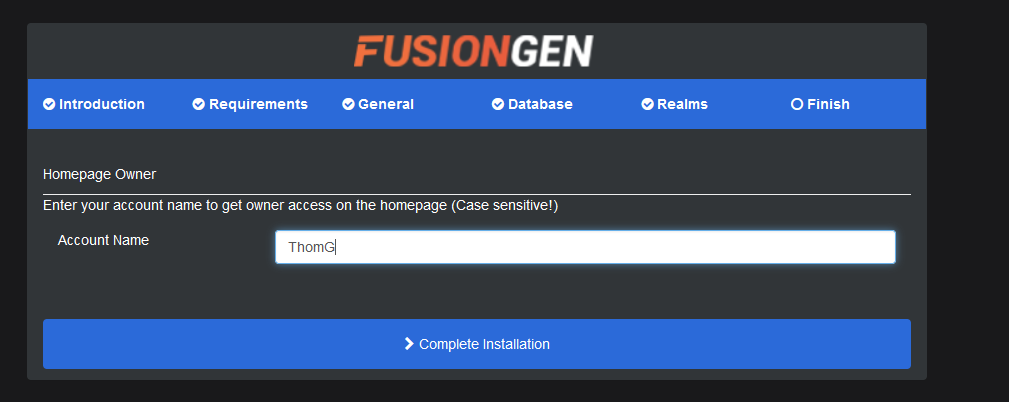Jump to the Realms step
Image resolution: width=1009 pixels, height=402 pixels.
click(x=682, y=104)
